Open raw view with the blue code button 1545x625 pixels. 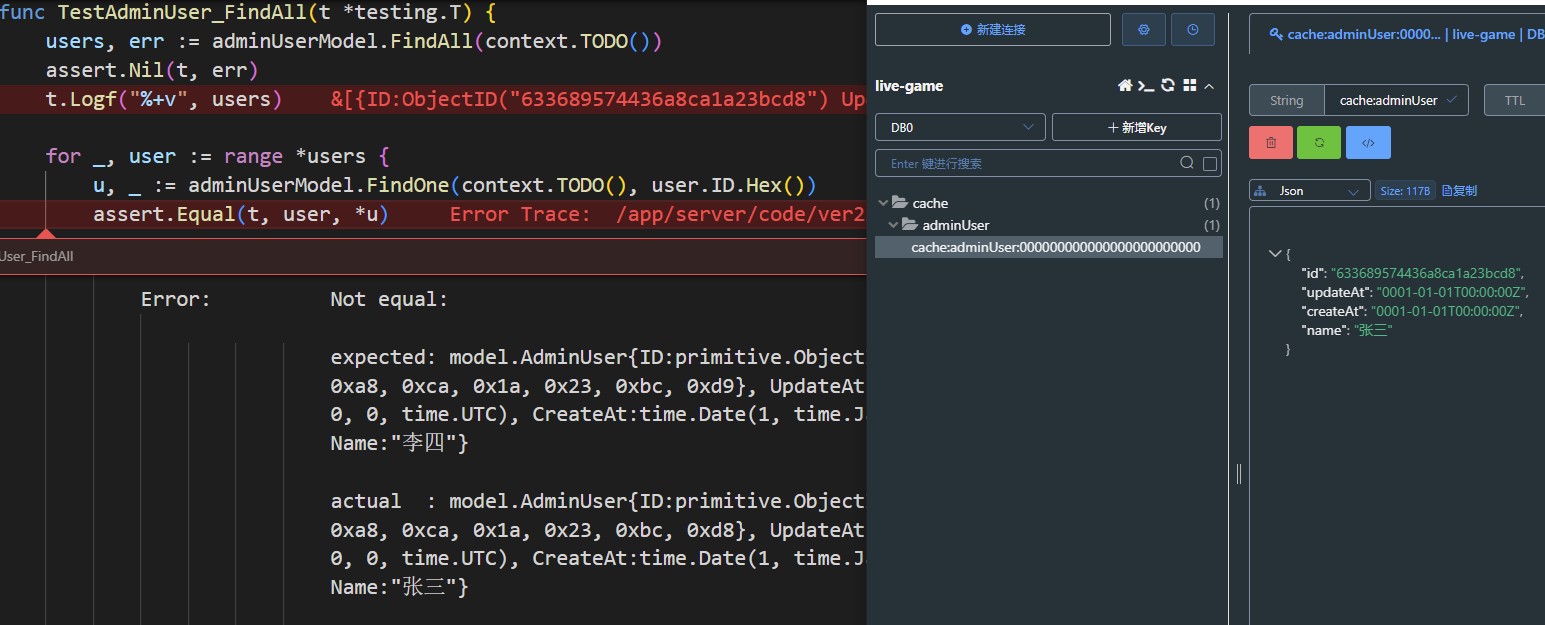pyautogui.click(x=1368, y=142)
